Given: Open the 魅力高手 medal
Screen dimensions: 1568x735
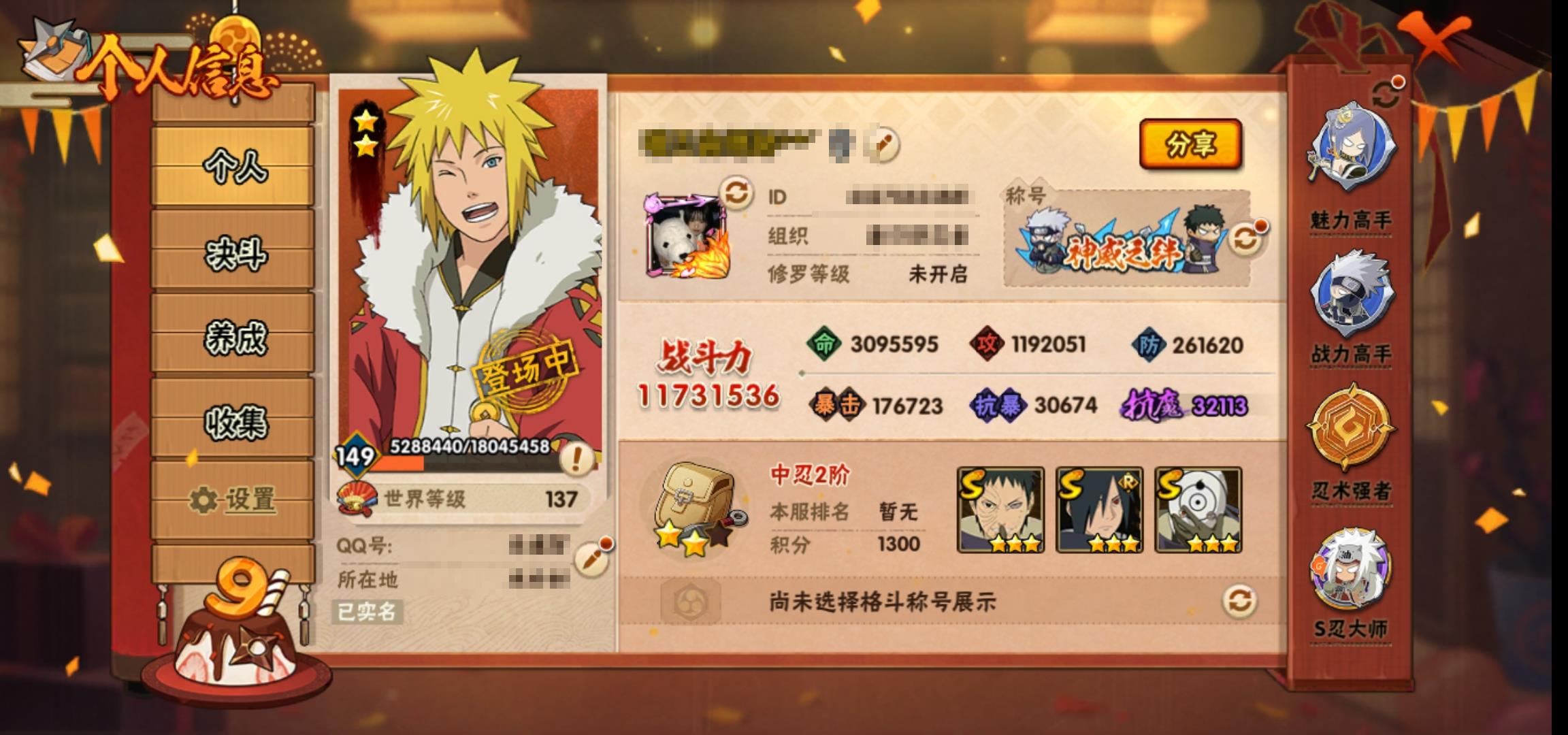Looking at the screenshot, I should click(x=1352, y=165).
